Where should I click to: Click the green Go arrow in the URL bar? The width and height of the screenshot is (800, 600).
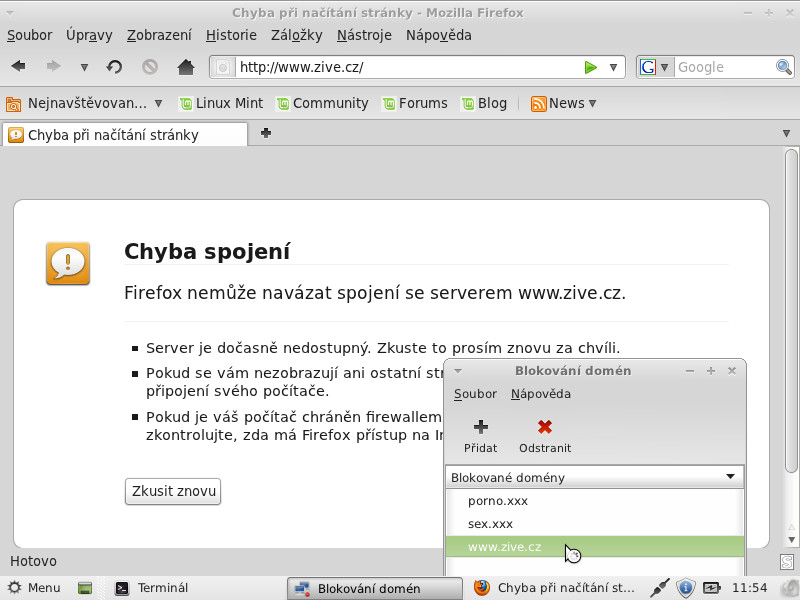point(590,67)
